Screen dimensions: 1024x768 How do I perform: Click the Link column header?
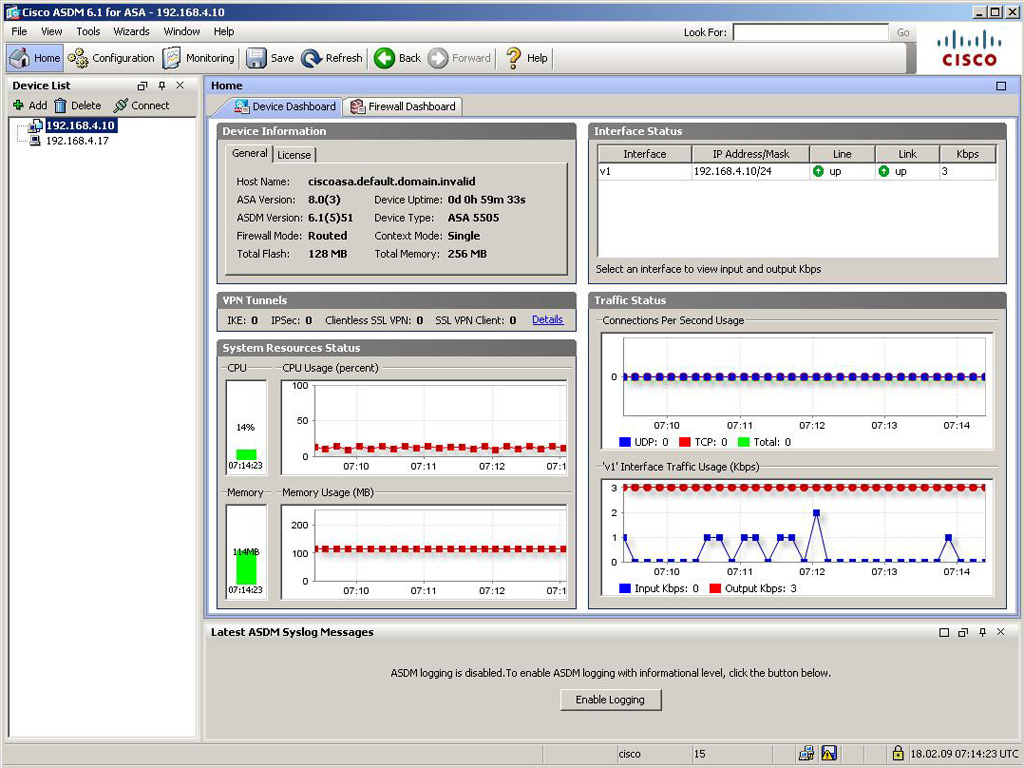click(x=907, y=154)
